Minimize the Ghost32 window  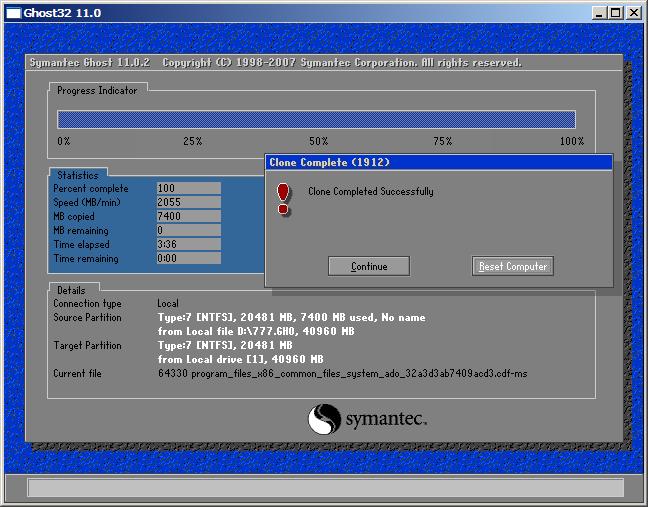point(598,13)
